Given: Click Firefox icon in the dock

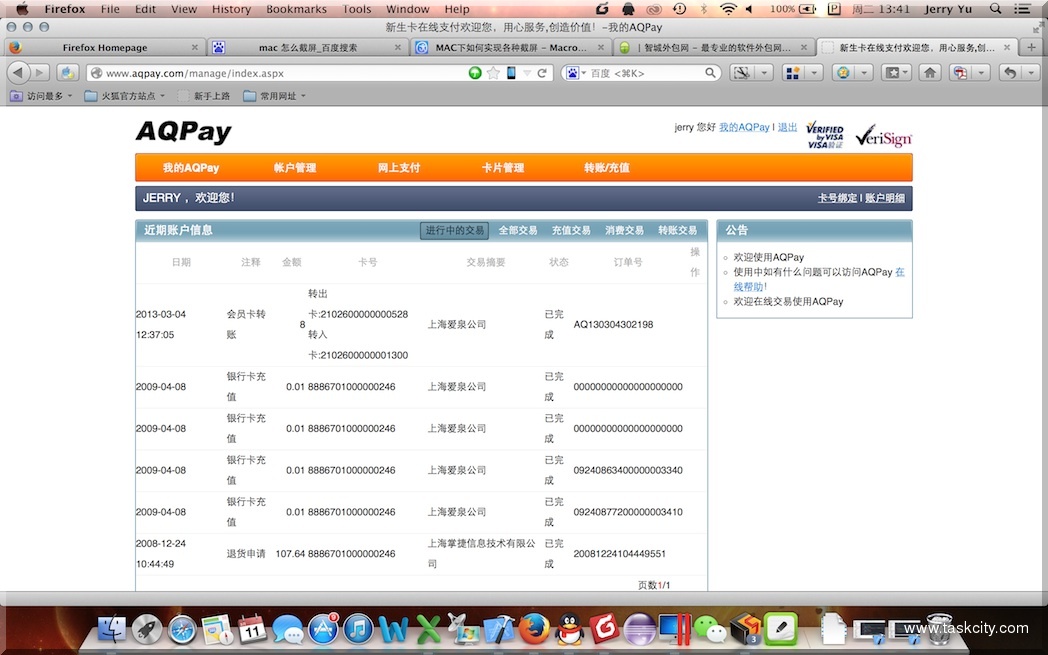Looking at the screenshot, I should pyautogui.click(x=534, y=629).
